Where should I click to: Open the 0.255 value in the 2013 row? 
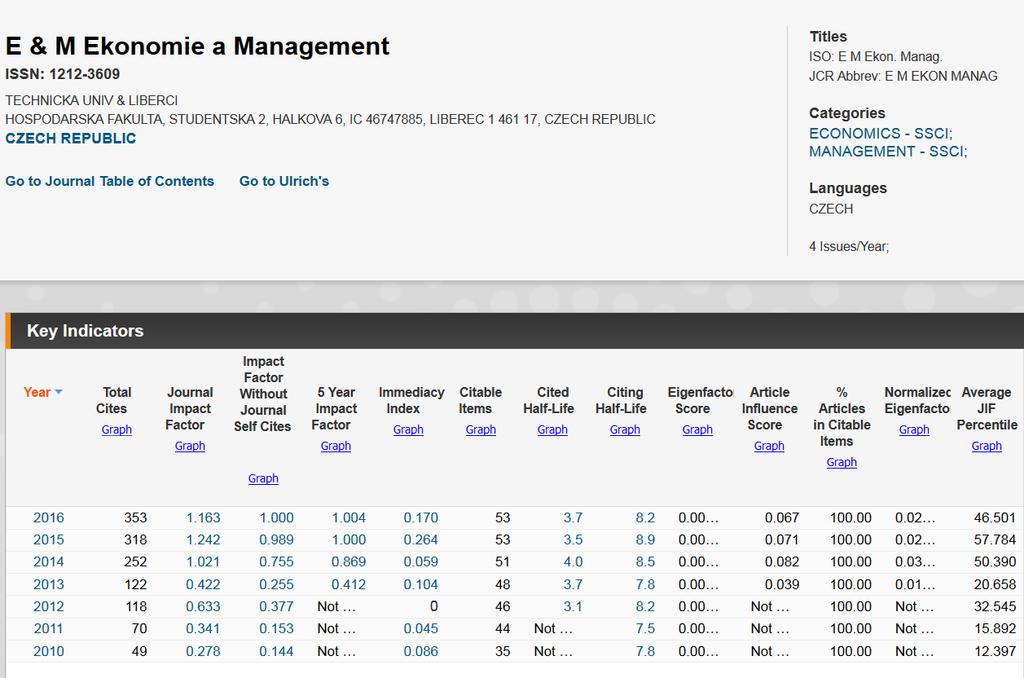click(x=276, y=585)
